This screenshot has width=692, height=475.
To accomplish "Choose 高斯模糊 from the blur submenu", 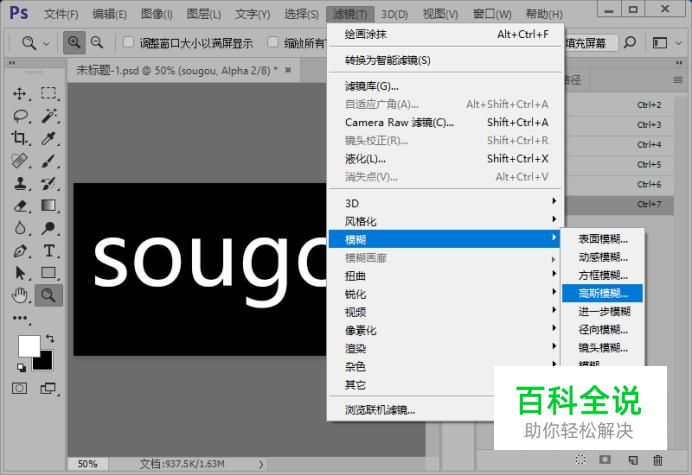I will coord(602,293).
